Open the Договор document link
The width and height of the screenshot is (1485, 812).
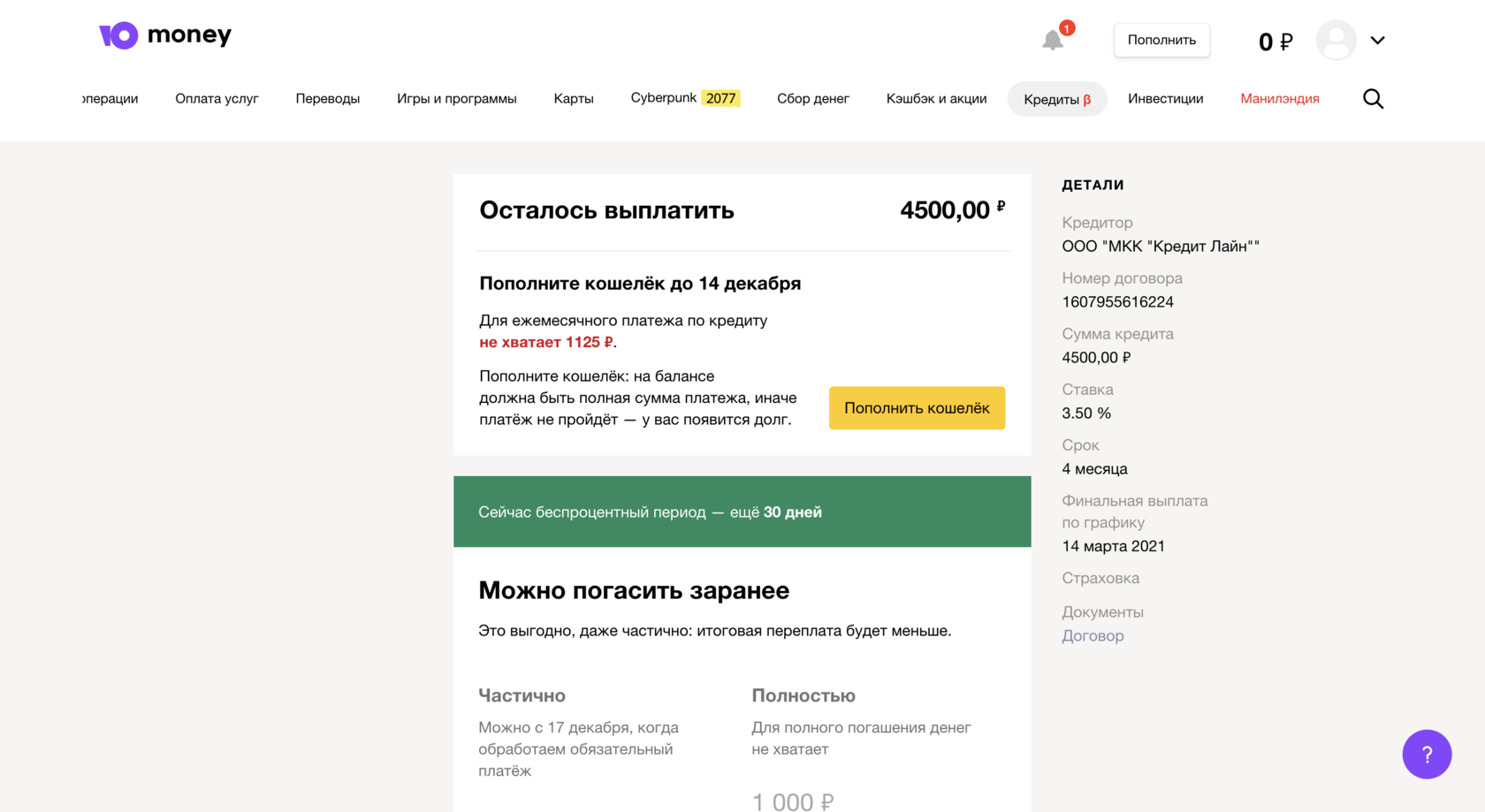click(1093, 635)
